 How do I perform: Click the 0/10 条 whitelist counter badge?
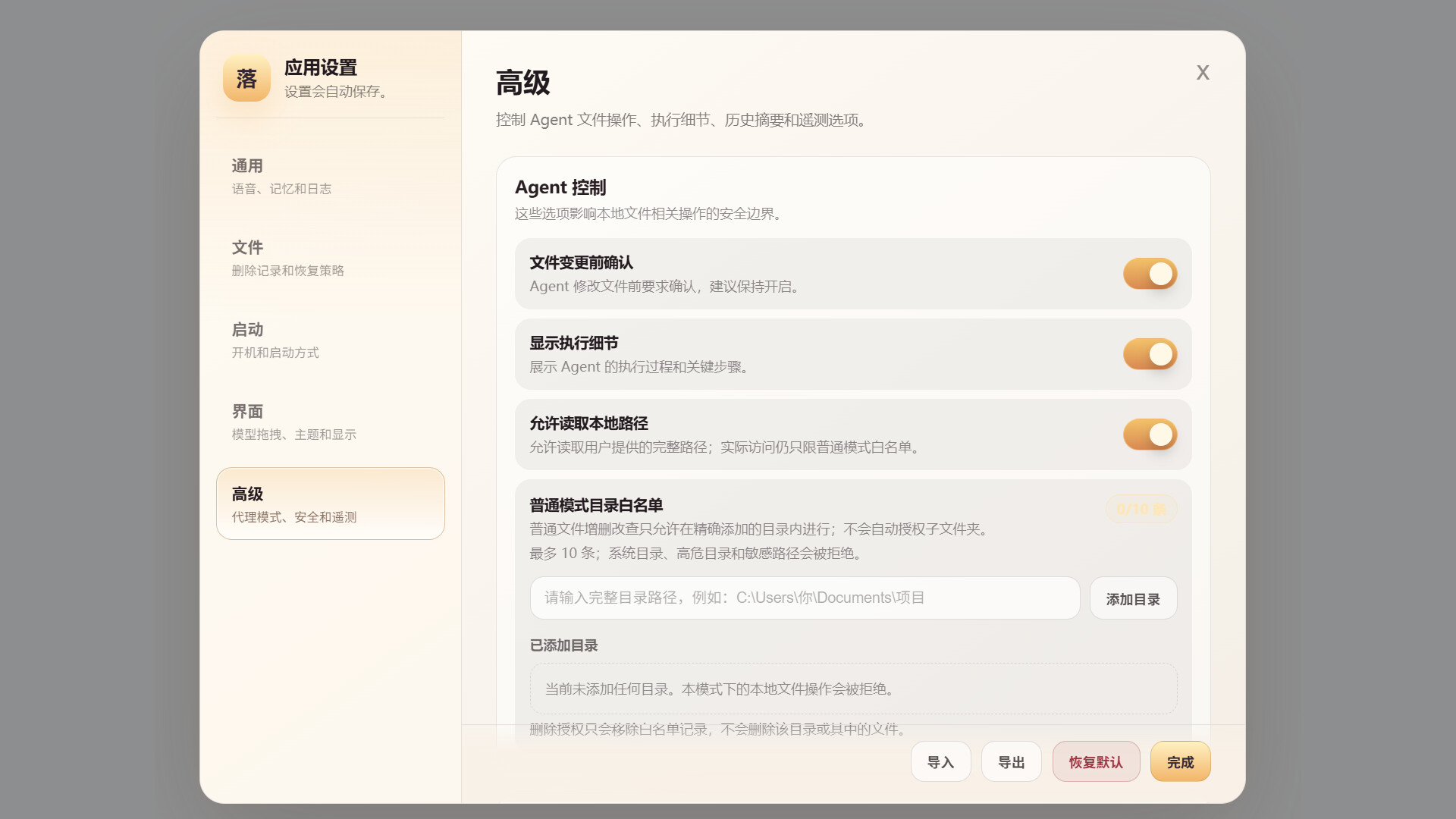(1141, 509)
